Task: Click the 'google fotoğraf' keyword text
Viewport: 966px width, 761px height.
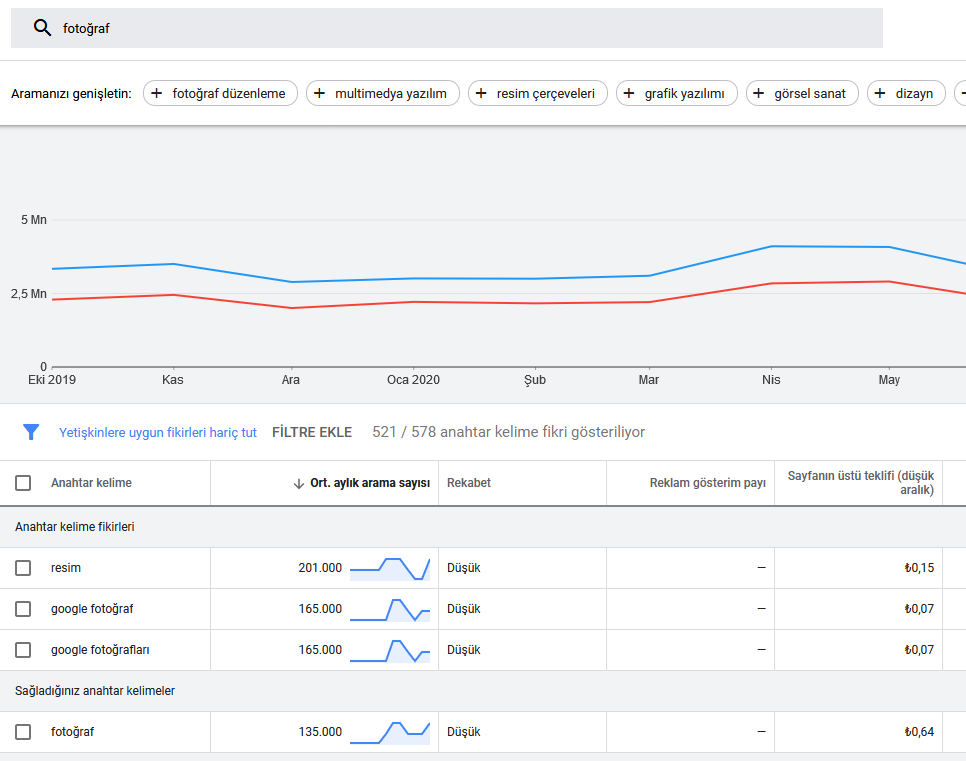Action: [92, 609]
